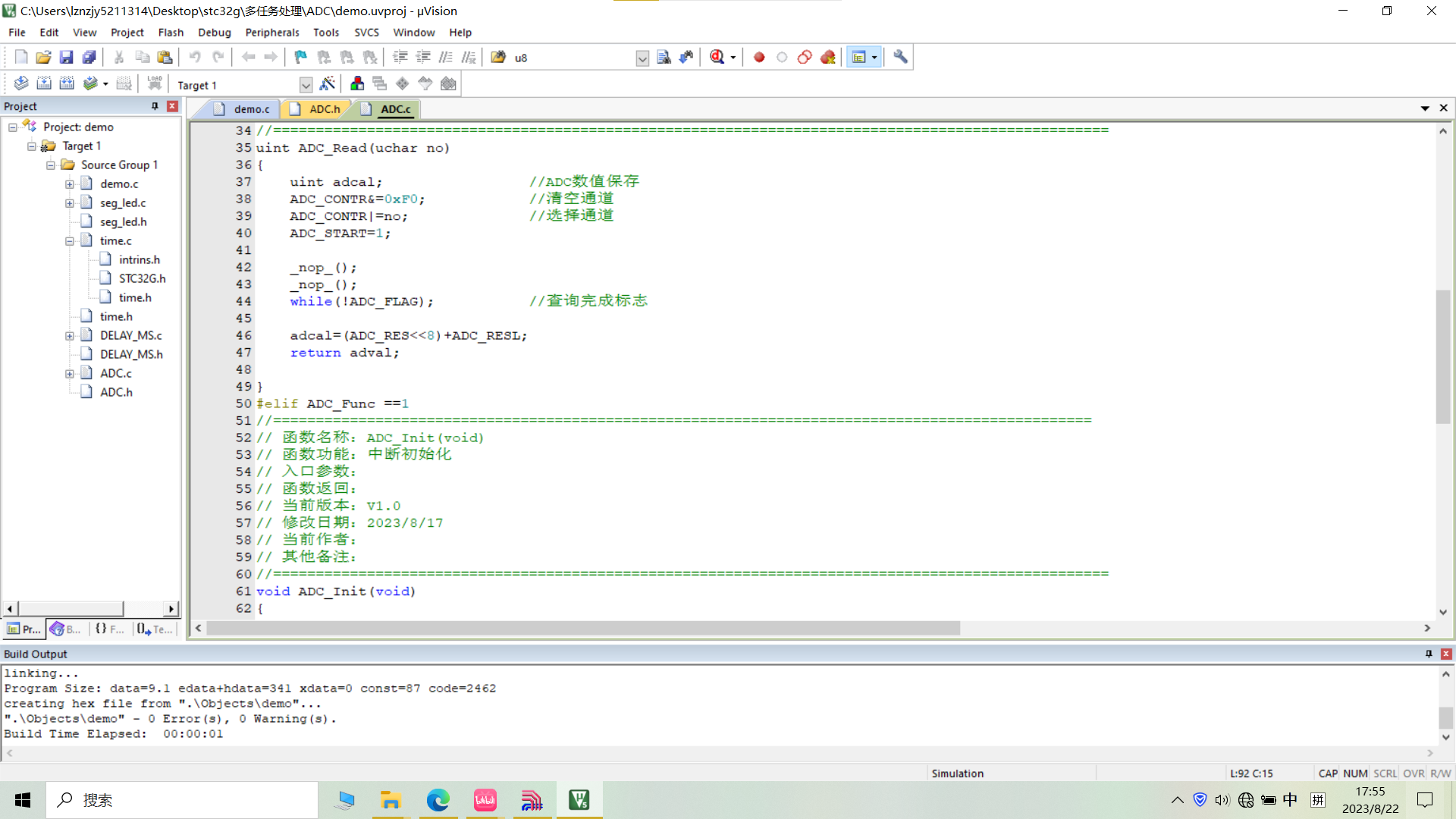The height and width of the screenshot is (819, 1456).
Task: Pin the Project panel
Action: (x=155, y=106)
